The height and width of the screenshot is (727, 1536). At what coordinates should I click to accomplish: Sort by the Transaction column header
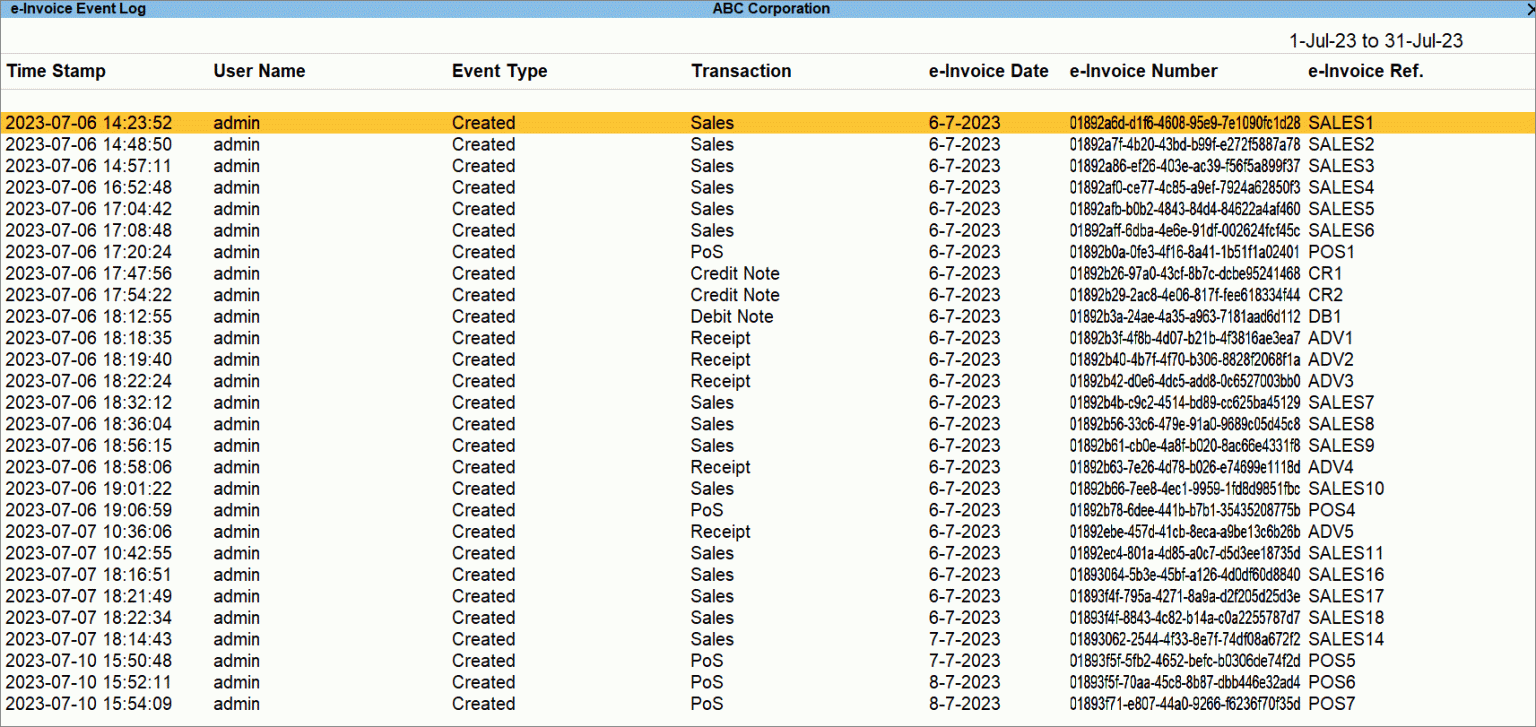tap(741, 71)
